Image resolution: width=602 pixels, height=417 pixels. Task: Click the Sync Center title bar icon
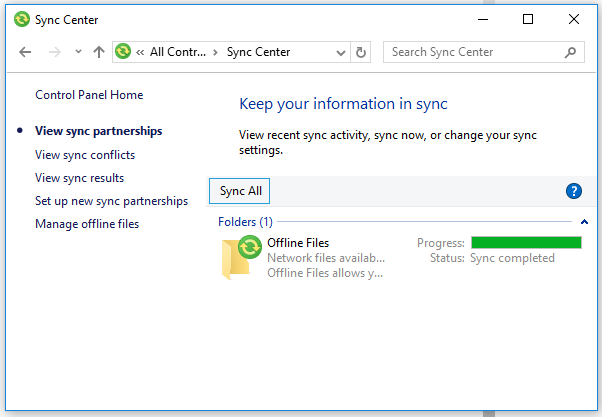19,19
